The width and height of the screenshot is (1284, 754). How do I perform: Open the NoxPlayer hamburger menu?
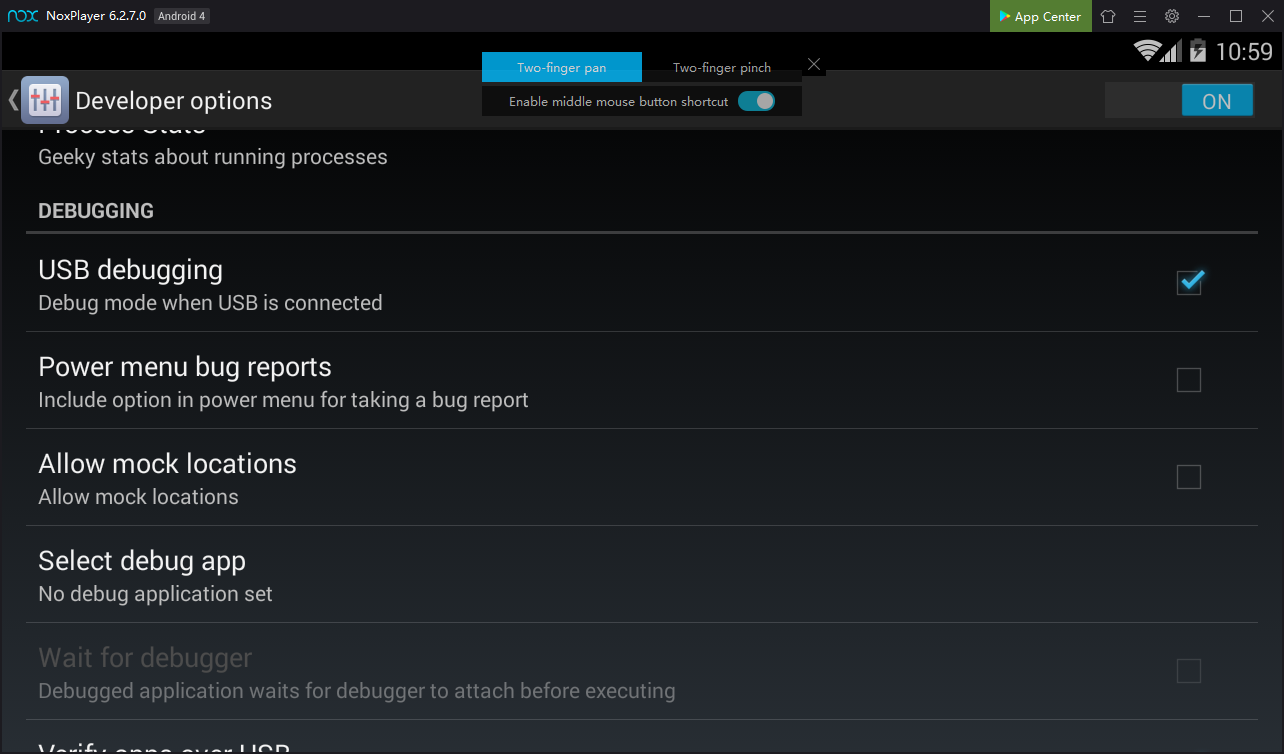[x=1140, y=16]
